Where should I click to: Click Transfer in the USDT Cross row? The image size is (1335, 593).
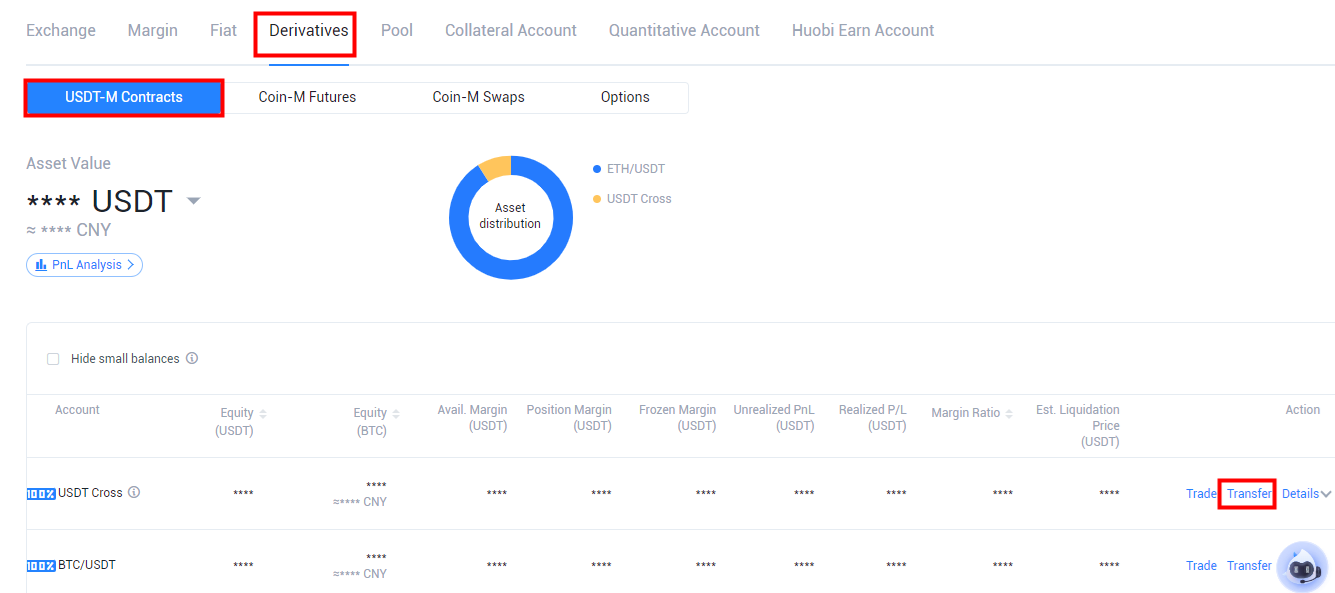(1249, 494)
